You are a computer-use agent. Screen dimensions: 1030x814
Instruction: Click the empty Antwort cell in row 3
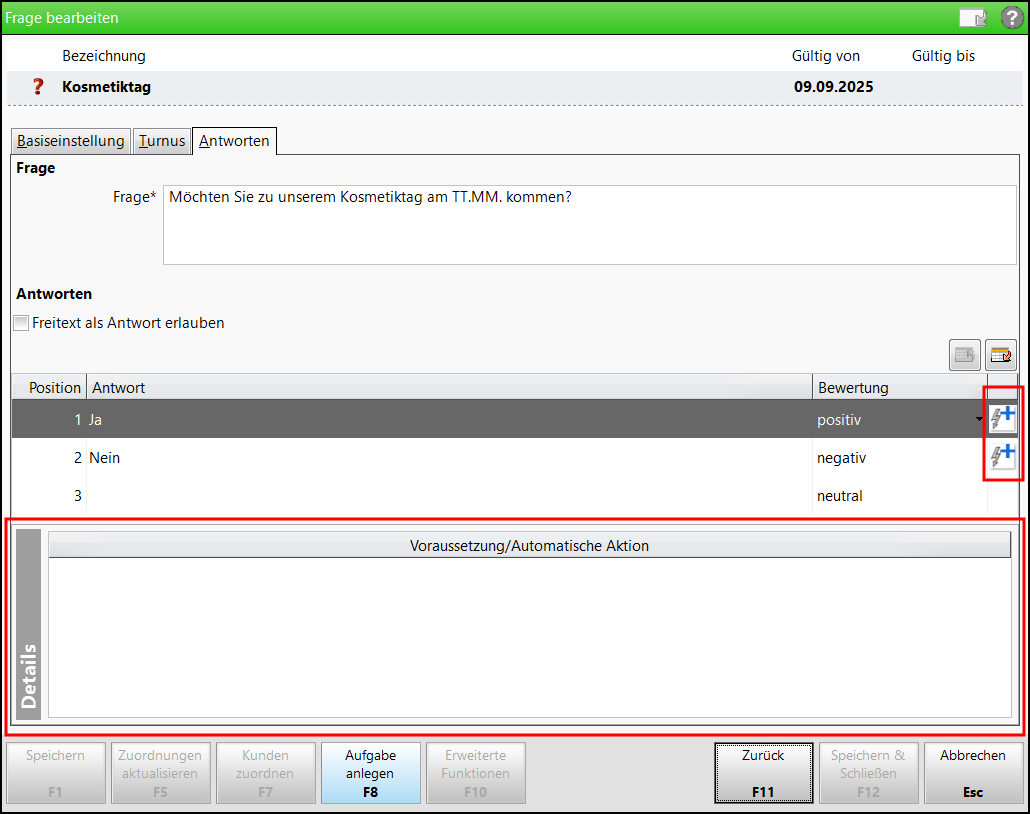click(449, 496)
